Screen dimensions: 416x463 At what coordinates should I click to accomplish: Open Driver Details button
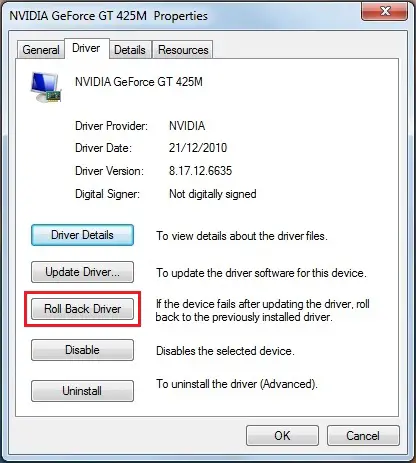(x=82, y=235)
